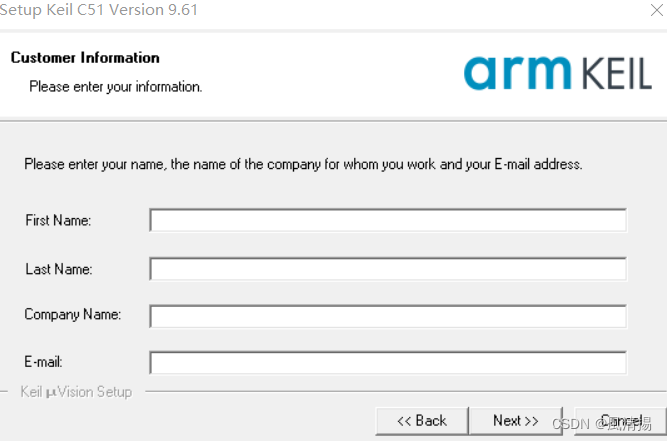Click the Keil µVision Setup footer text

pyautogui.click(x=76, y=392)
